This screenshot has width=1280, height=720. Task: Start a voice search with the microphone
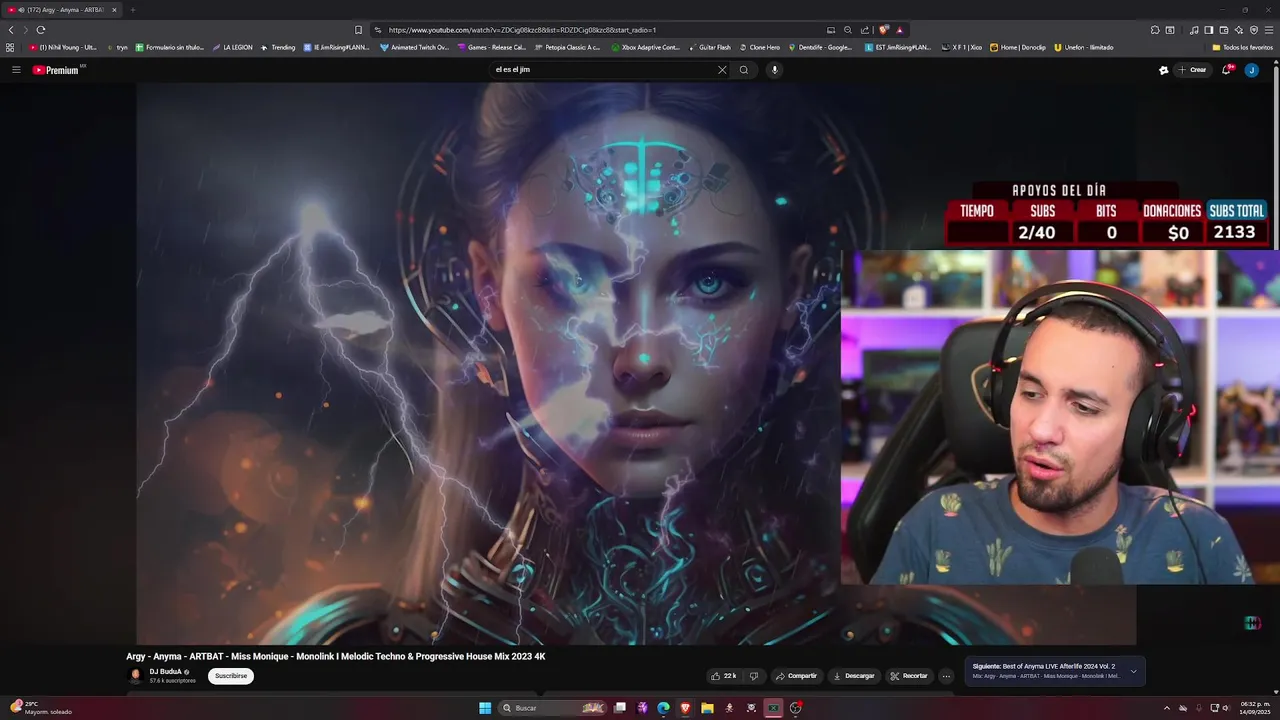(x=774, y=70)
